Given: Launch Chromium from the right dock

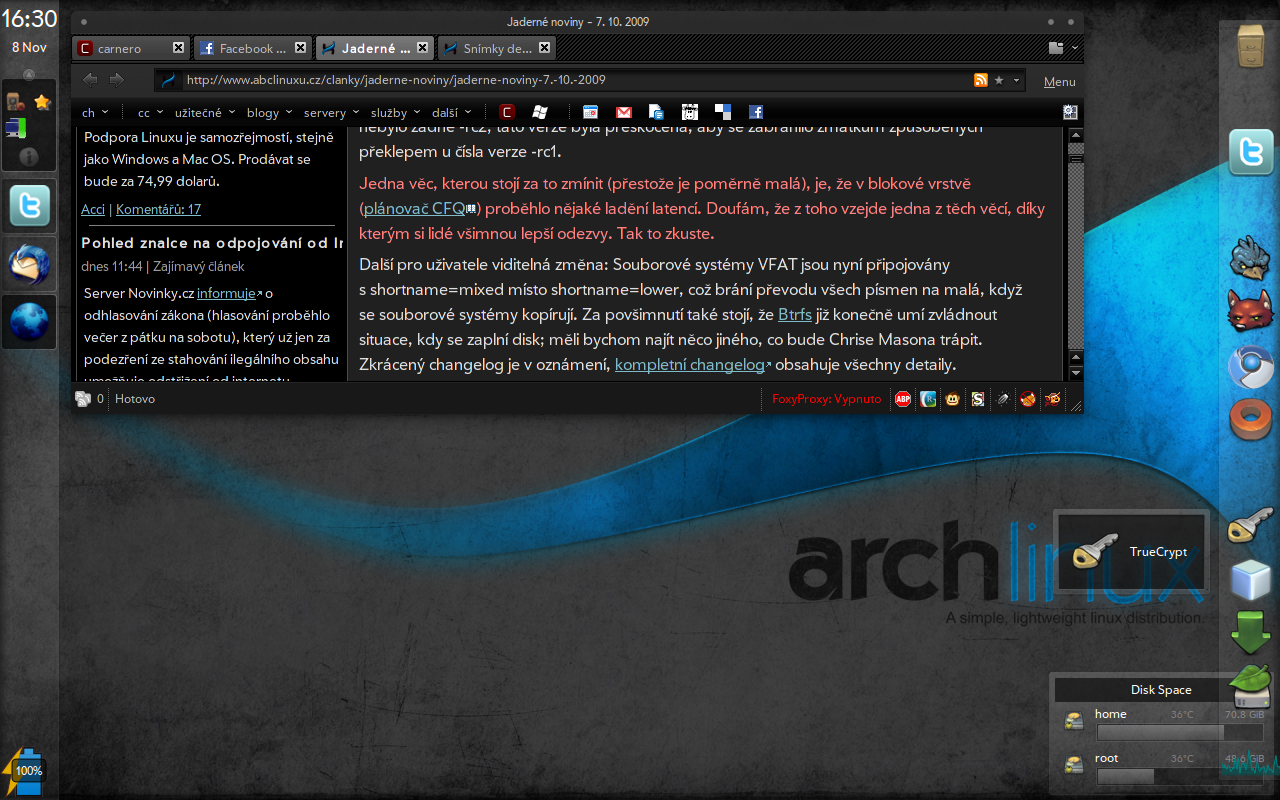Looking at the screenshot, I should (1251, 368).
